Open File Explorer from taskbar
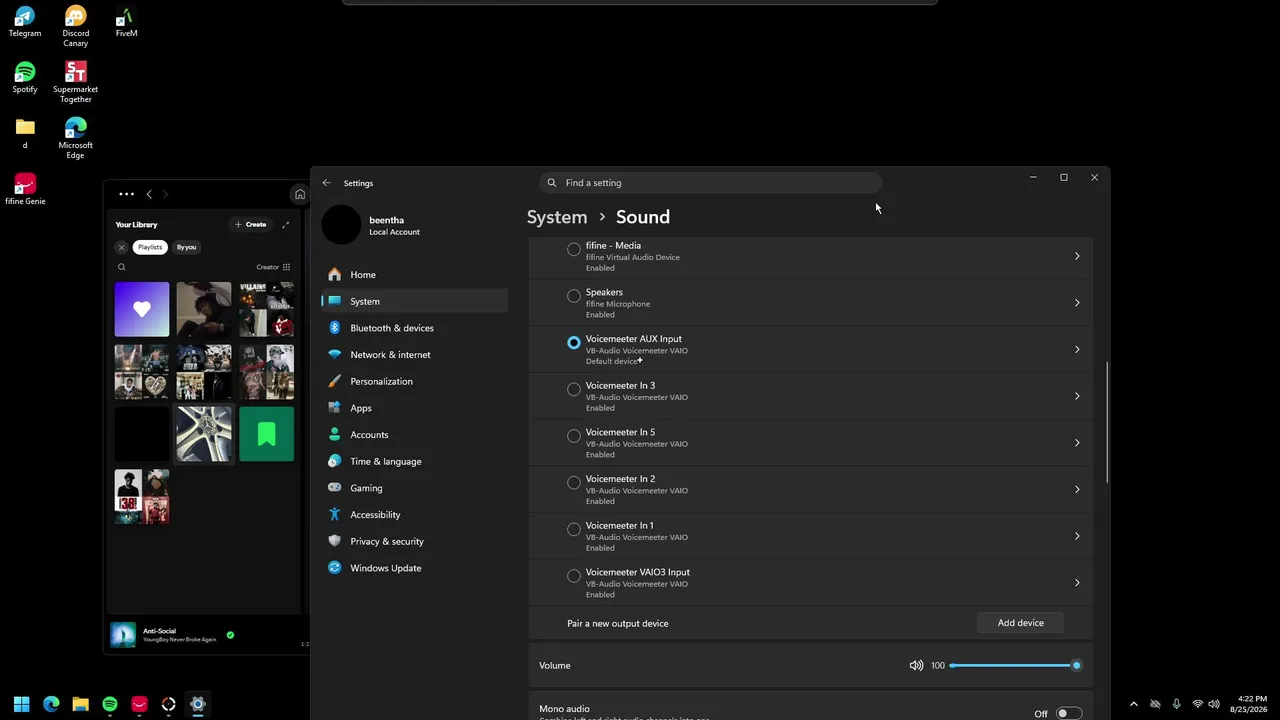1280x720 pixels. pyautogui.click(x=80, y=704)
